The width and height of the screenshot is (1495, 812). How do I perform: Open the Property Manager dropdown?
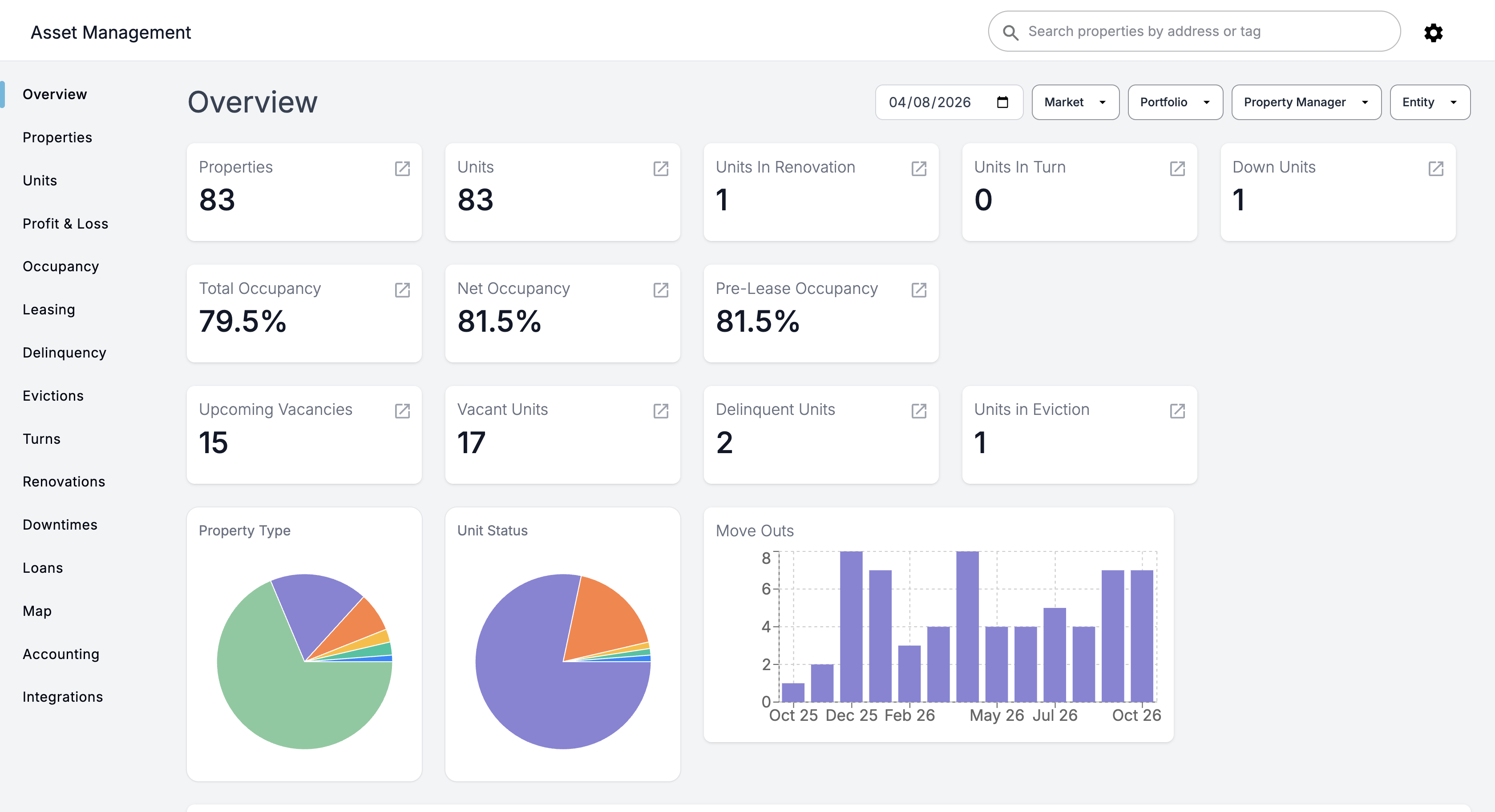coord(1306,102)
